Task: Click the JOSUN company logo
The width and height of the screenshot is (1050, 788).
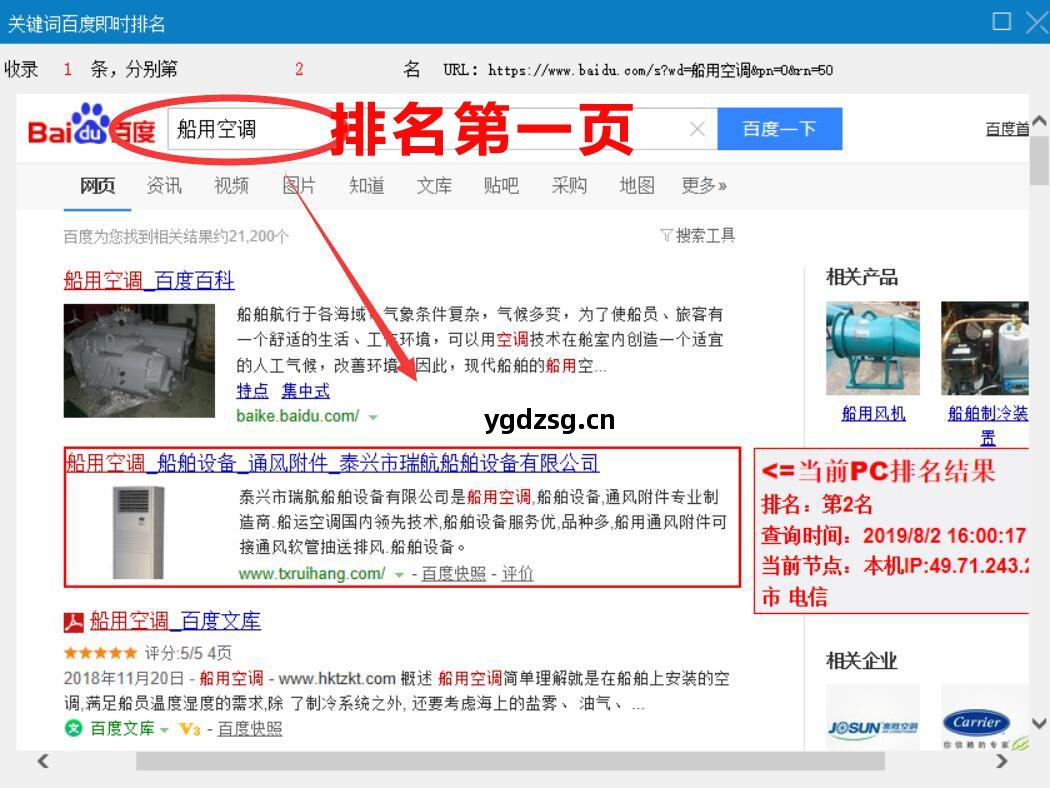Action: tap(873, 726)
